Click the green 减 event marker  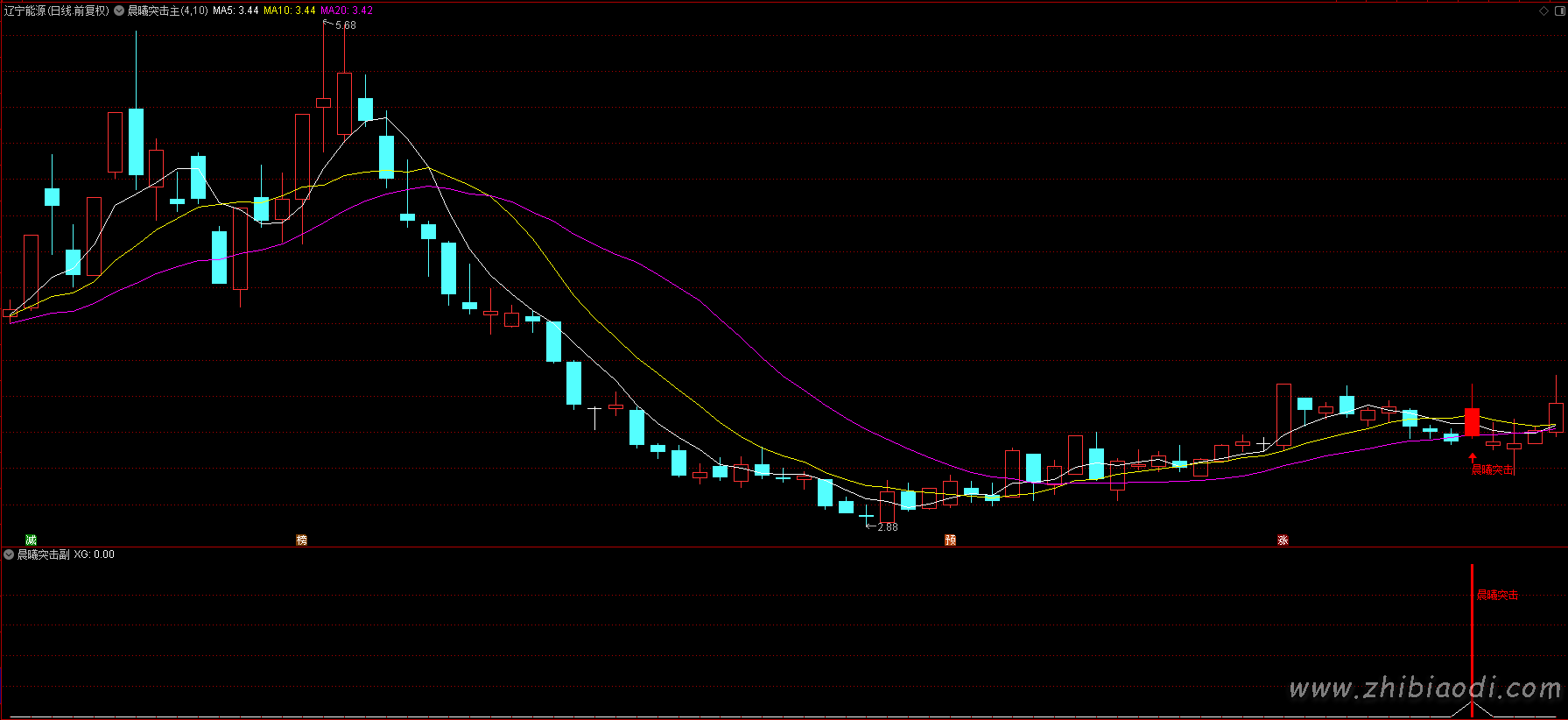coord(31,540)
